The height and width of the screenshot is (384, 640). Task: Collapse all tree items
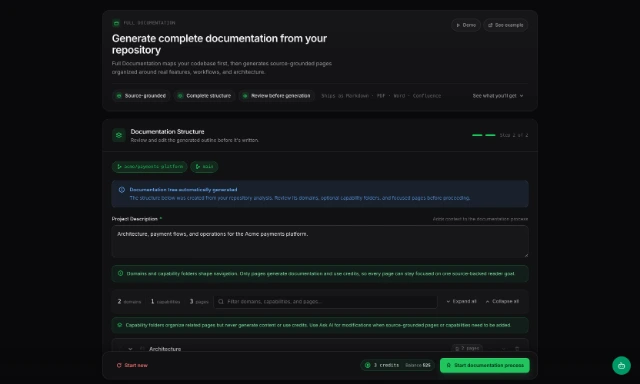[502, 302]
